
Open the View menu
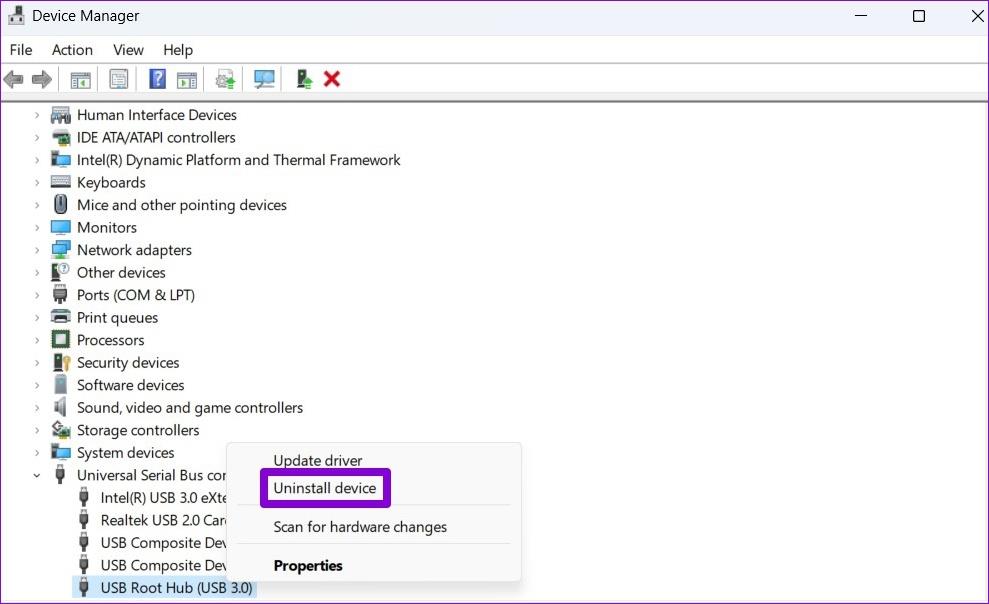pyautogui.click(x=127, y=49)
